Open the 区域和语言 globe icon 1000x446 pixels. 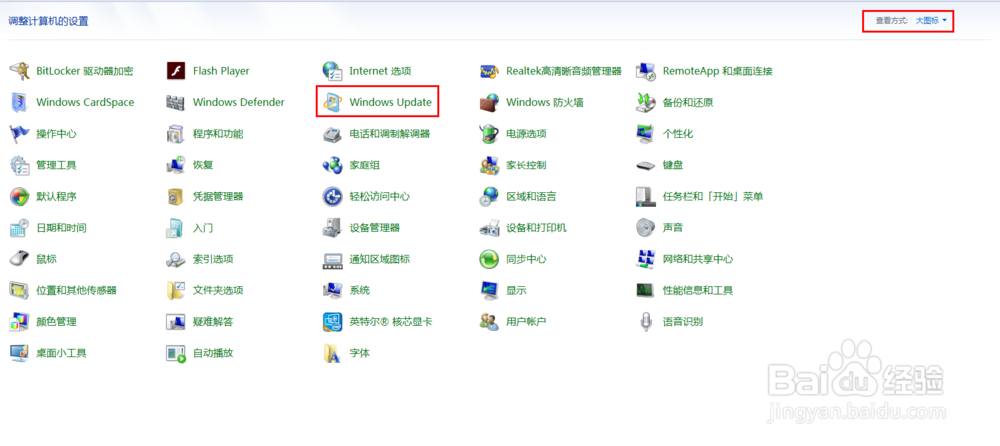(489, 197)
